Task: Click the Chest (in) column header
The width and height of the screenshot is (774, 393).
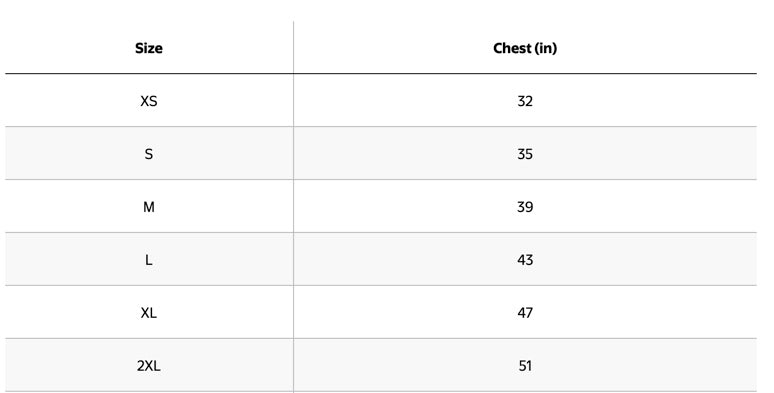Action: click(525, 48)
